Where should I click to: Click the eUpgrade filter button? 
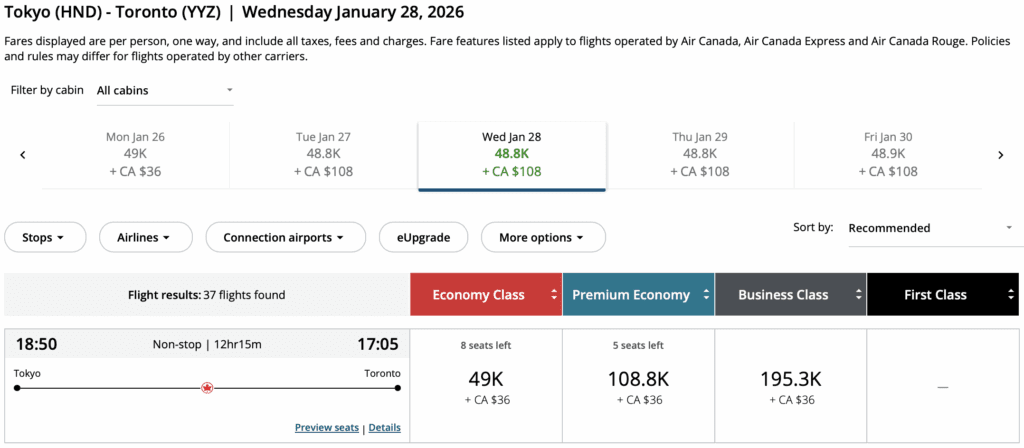click(x=423, y=238)
